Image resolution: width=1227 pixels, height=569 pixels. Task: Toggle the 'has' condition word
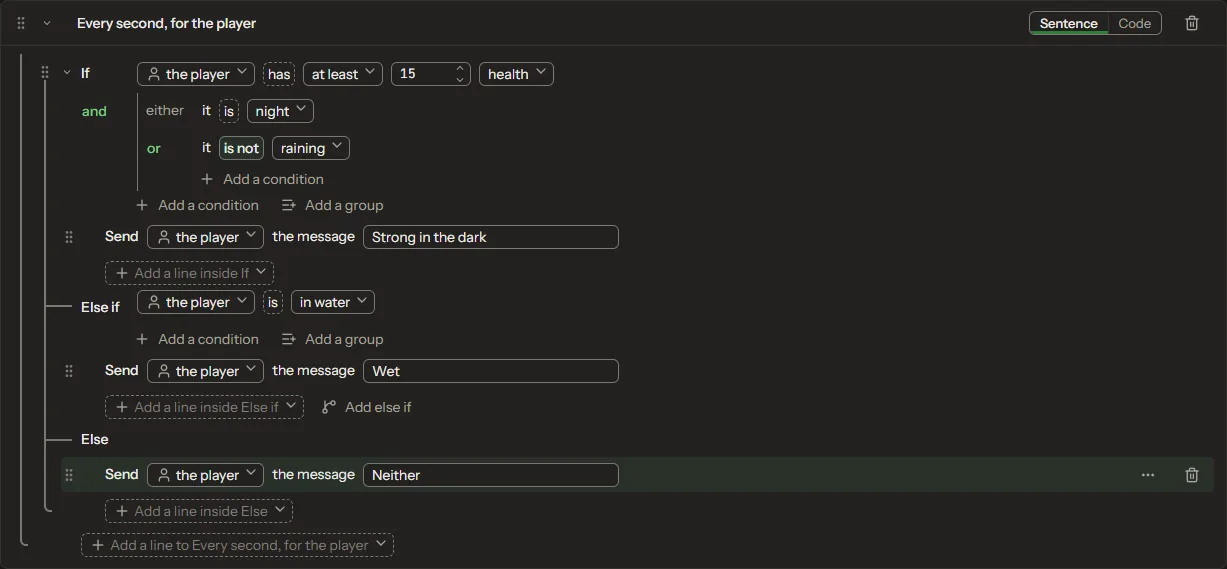279,74
